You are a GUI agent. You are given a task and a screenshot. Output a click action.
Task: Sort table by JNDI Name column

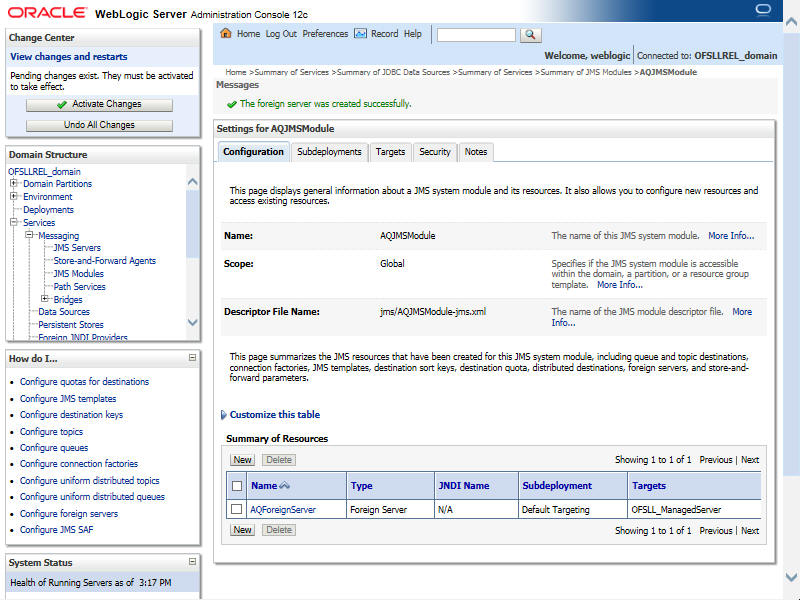click(x=464, y=486)
